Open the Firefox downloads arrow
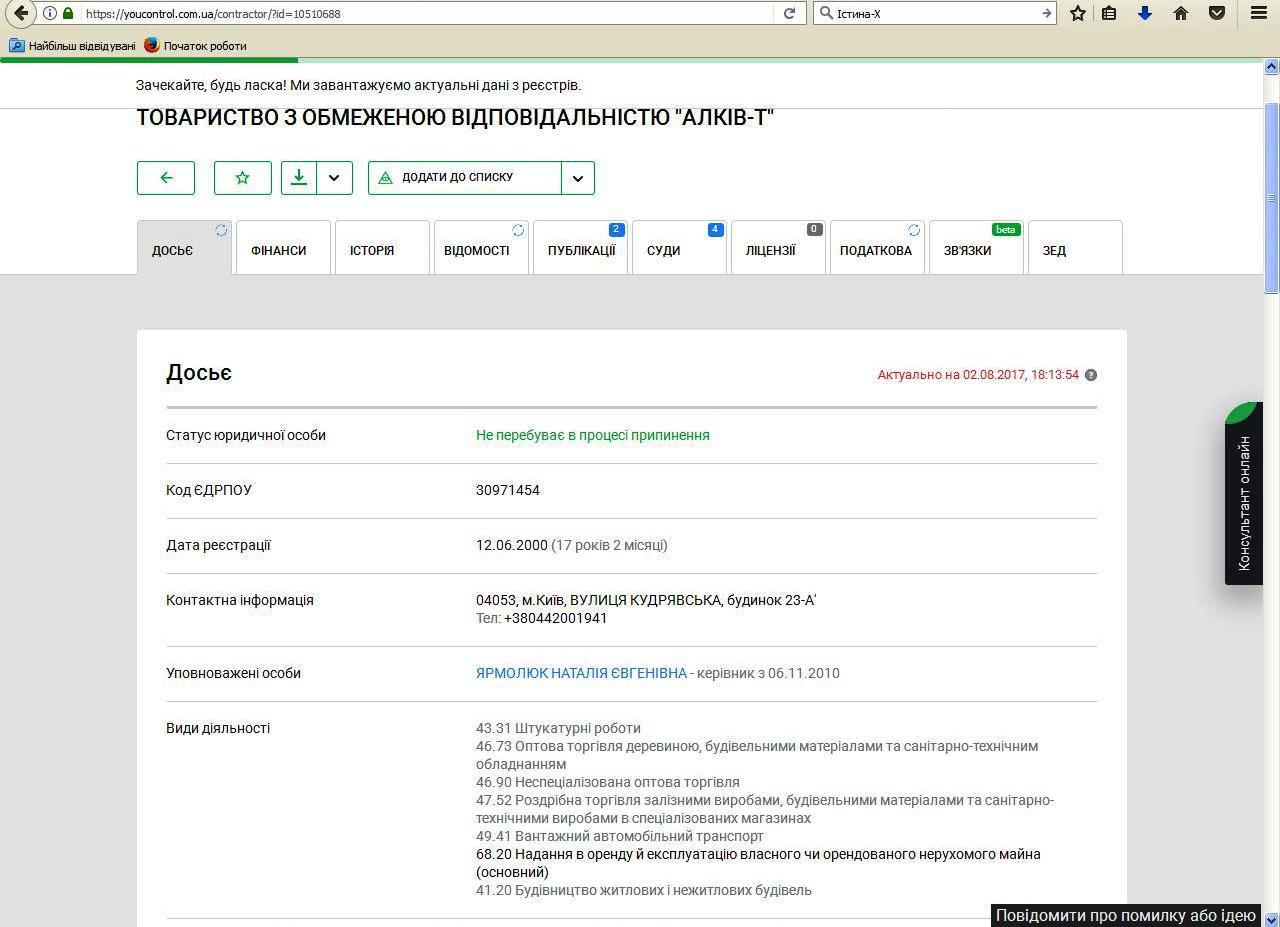This screenshot has height=927, width=1280. point(1145,14)
